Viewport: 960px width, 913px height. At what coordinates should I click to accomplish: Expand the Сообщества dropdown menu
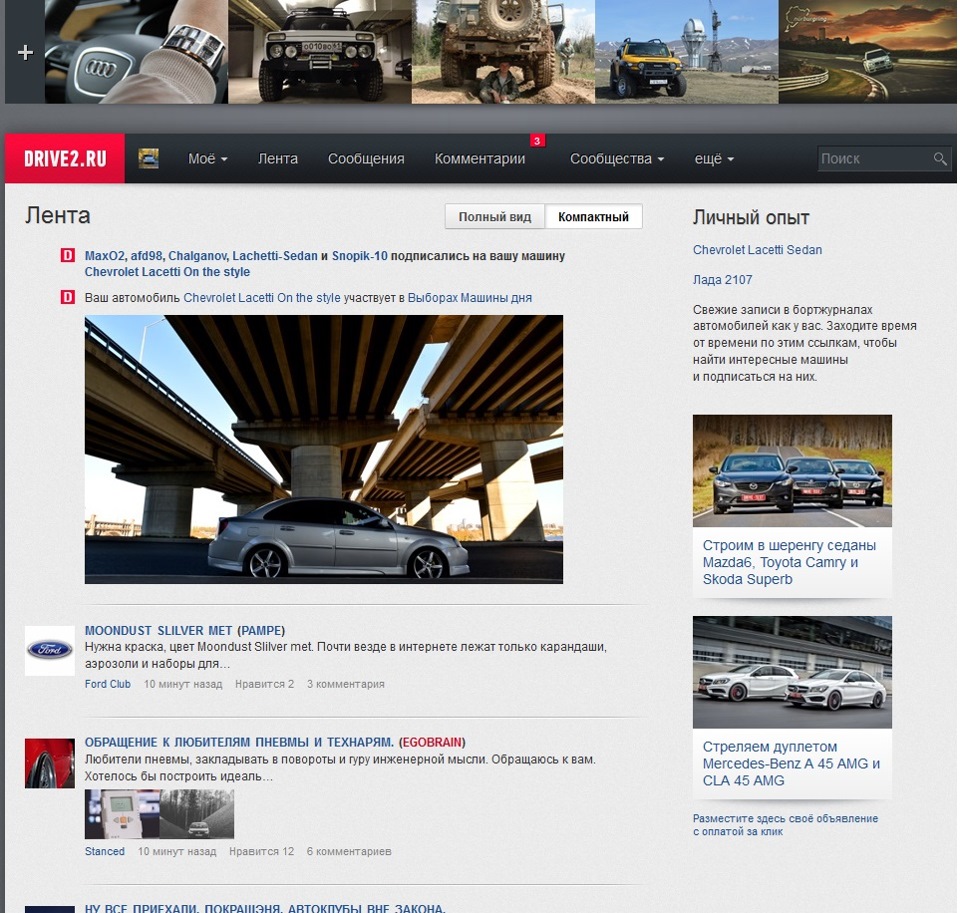617,159
